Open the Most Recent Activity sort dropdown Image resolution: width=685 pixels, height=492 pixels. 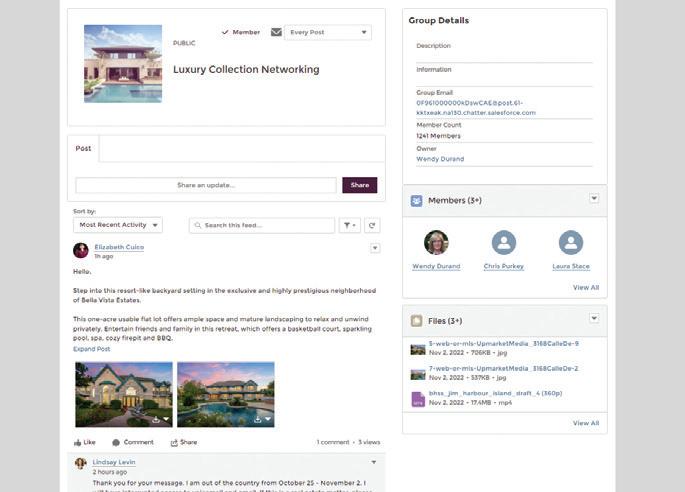[118, 225]
